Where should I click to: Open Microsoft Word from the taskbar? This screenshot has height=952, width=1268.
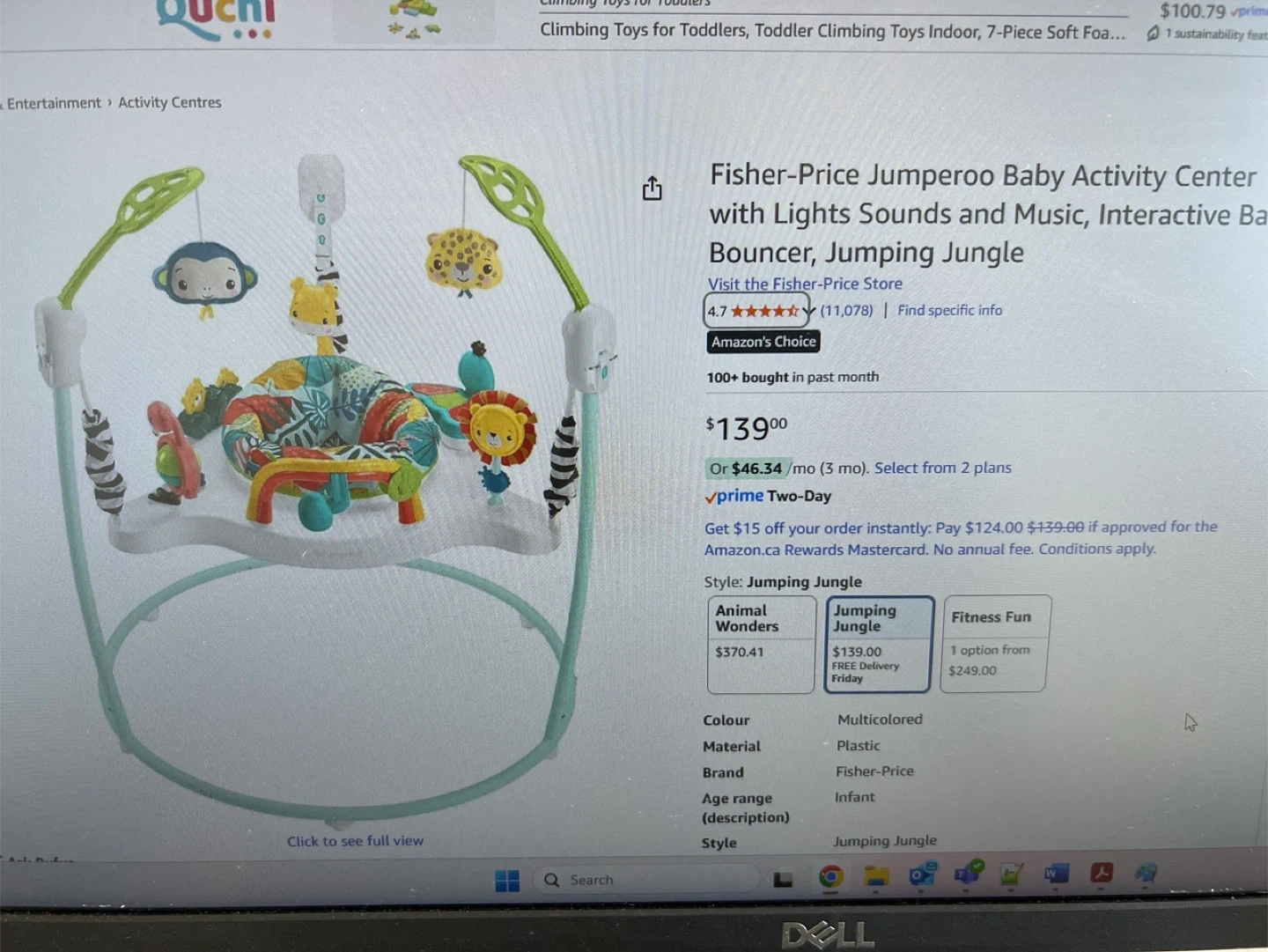[x=1056, y=873]
